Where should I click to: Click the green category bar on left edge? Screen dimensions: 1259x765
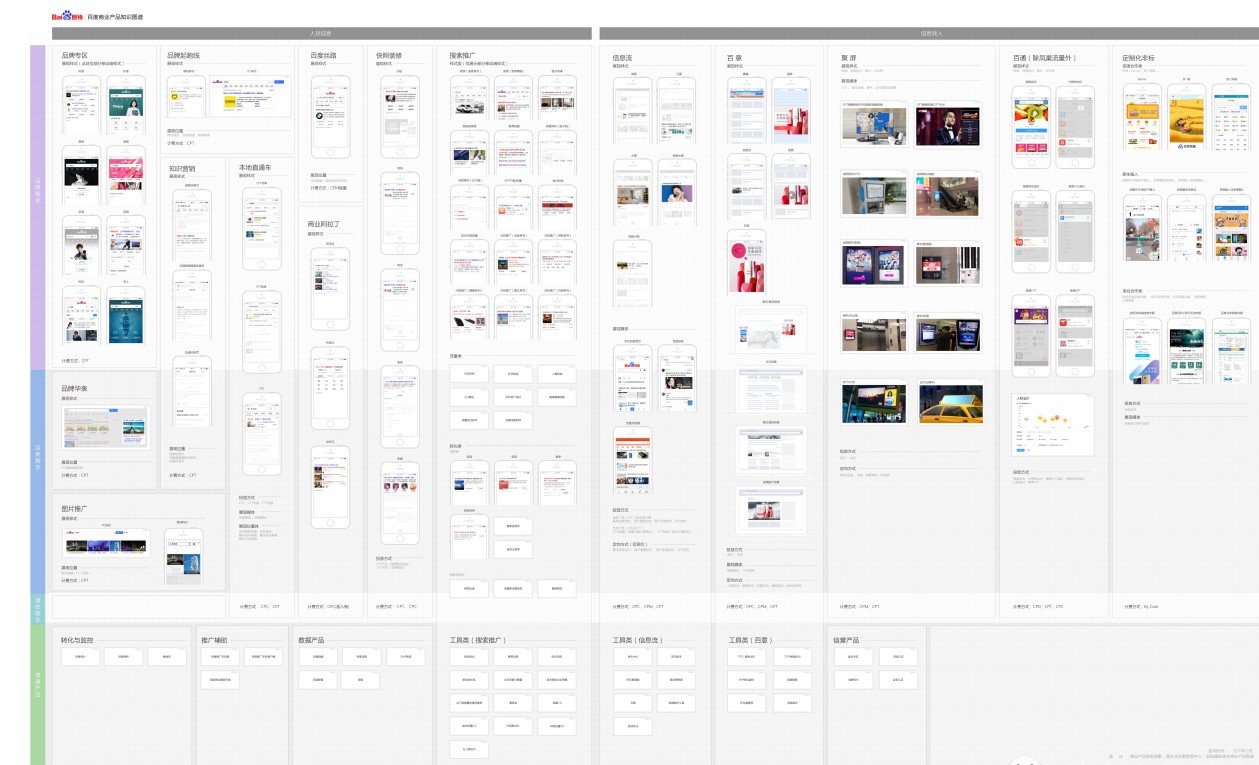click(x=38, y=695)
